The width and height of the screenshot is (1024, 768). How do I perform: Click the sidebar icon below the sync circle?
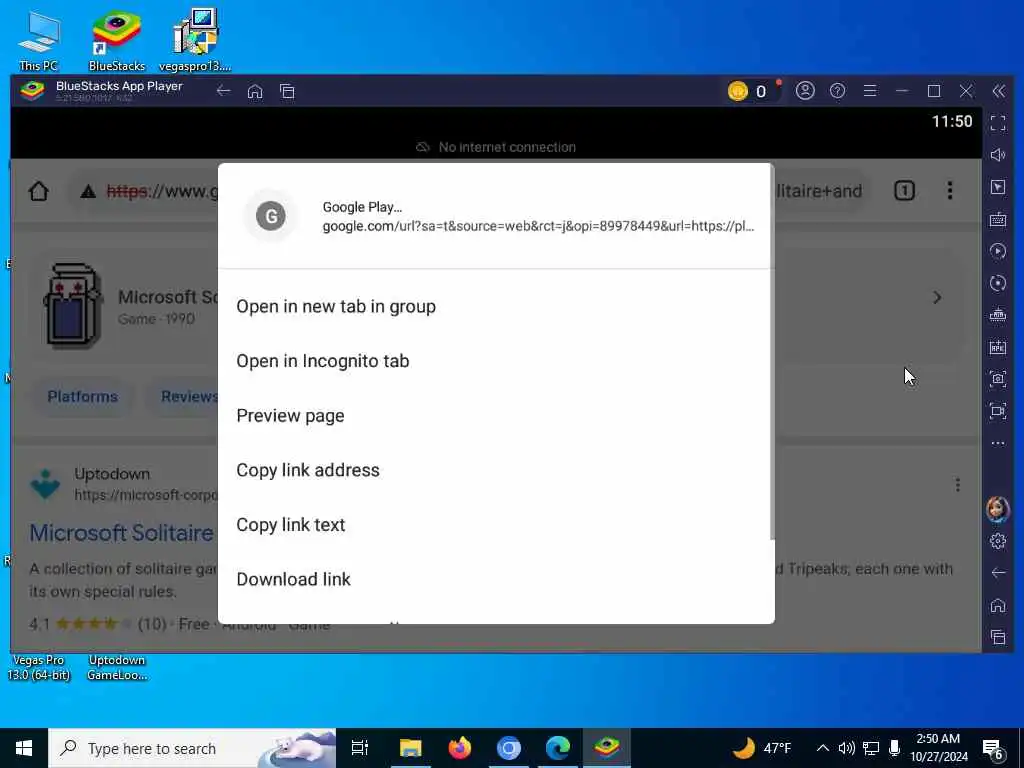click(x=998, y=315)
